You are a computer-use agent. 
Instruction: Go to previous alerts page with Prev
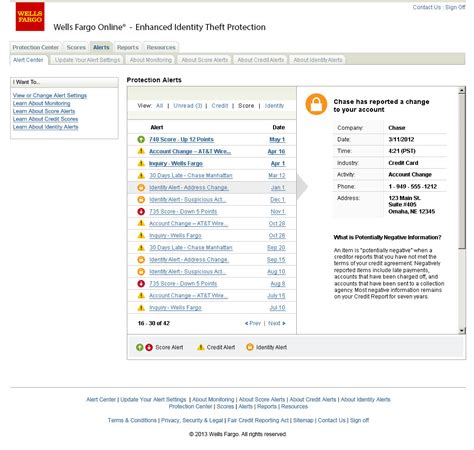(253, 323)
